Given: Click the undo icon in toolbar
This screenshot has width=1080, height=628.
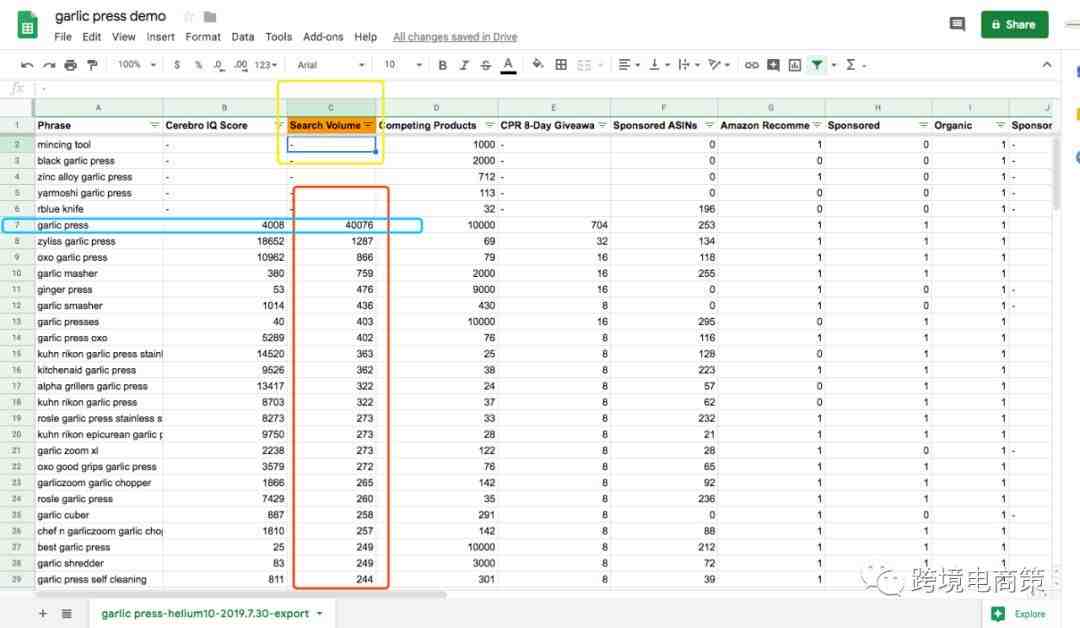Looking at the screenshot, I should pos(27,65).
